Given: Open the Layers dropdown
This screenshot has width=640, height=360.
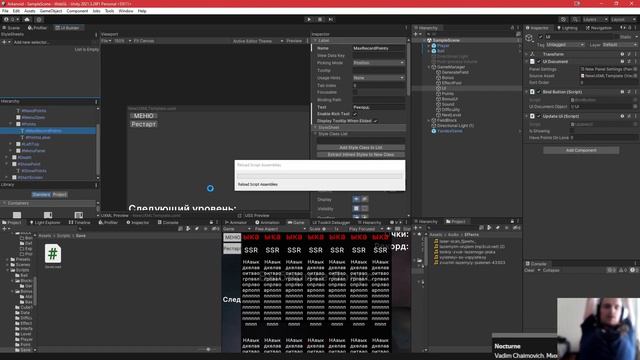Looking at the screenshot, I should click(x=595, y=19).
